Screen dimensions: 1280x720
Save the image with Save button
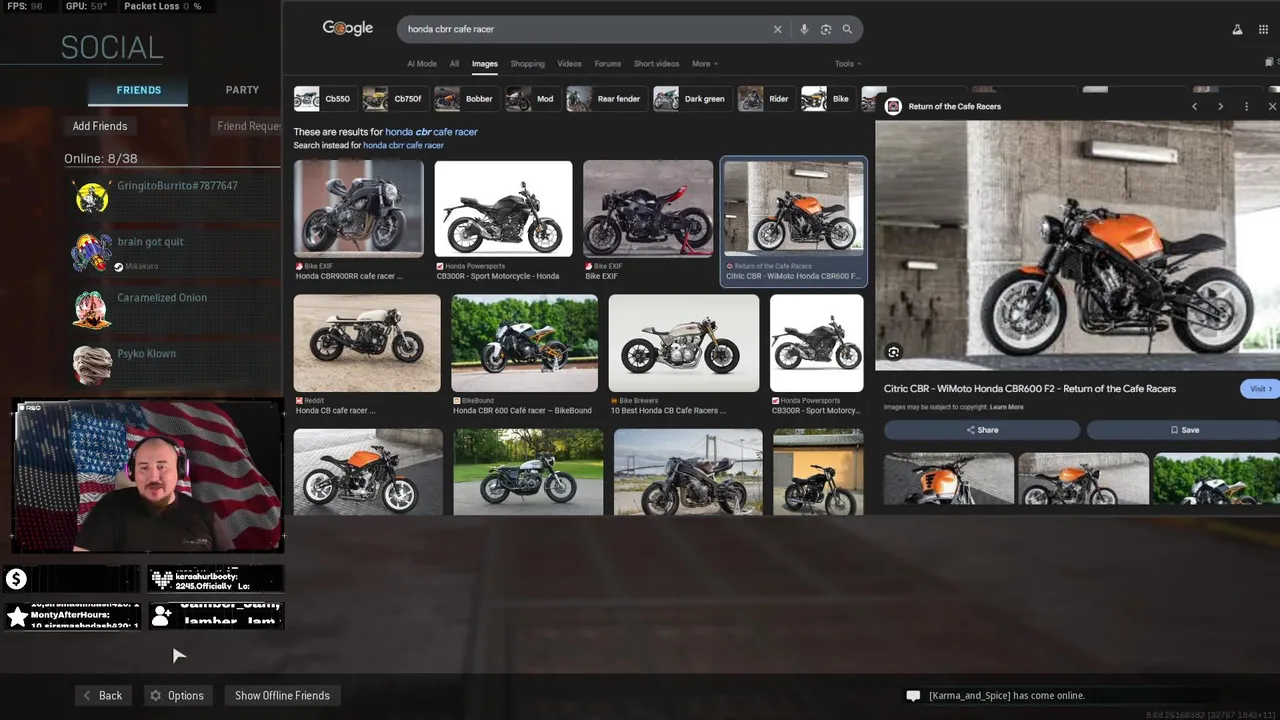point(1184,430)
